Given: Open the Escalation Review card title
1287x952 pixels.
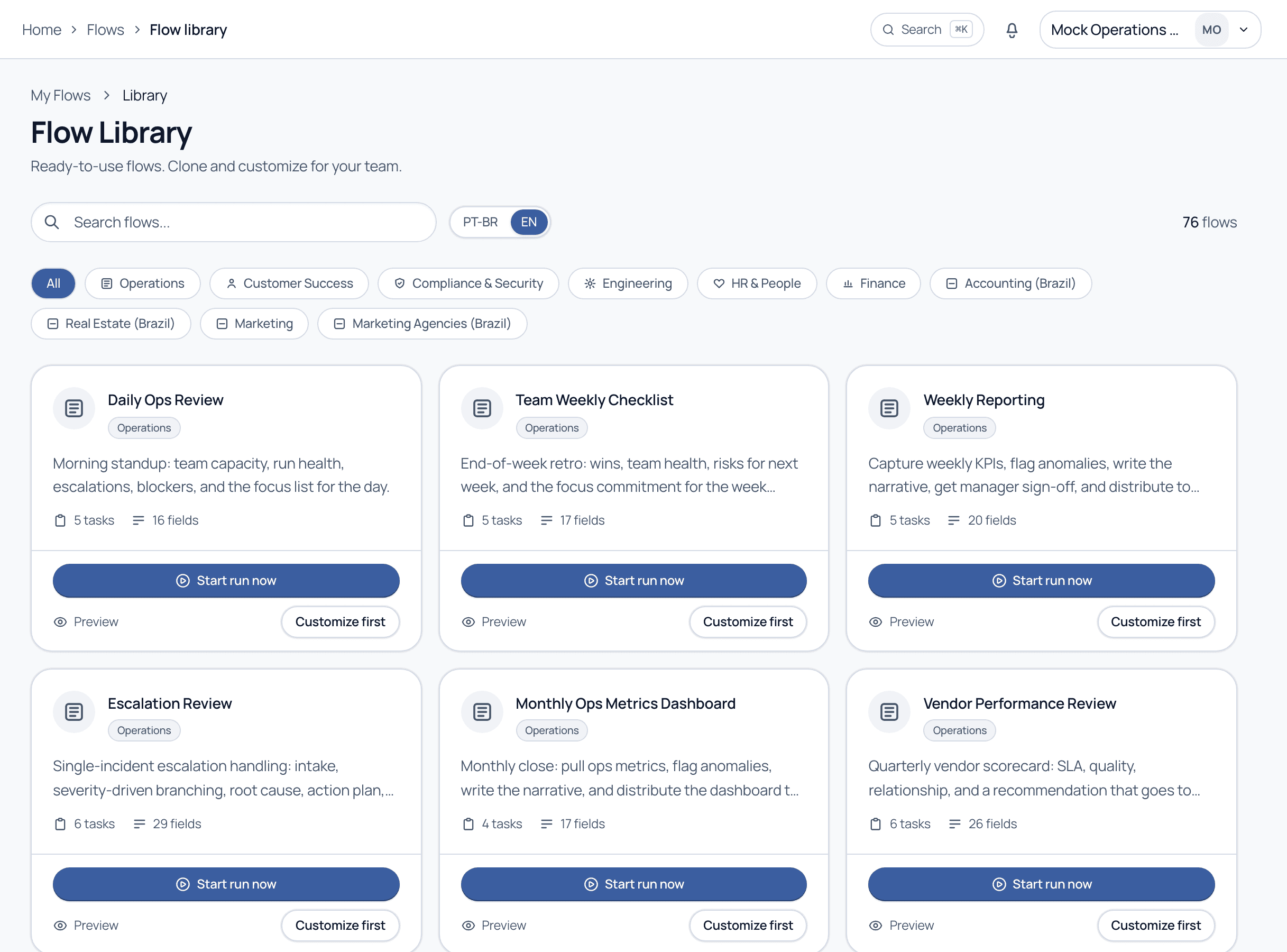Looking at the screenshot, I should (x=170, y=703).
